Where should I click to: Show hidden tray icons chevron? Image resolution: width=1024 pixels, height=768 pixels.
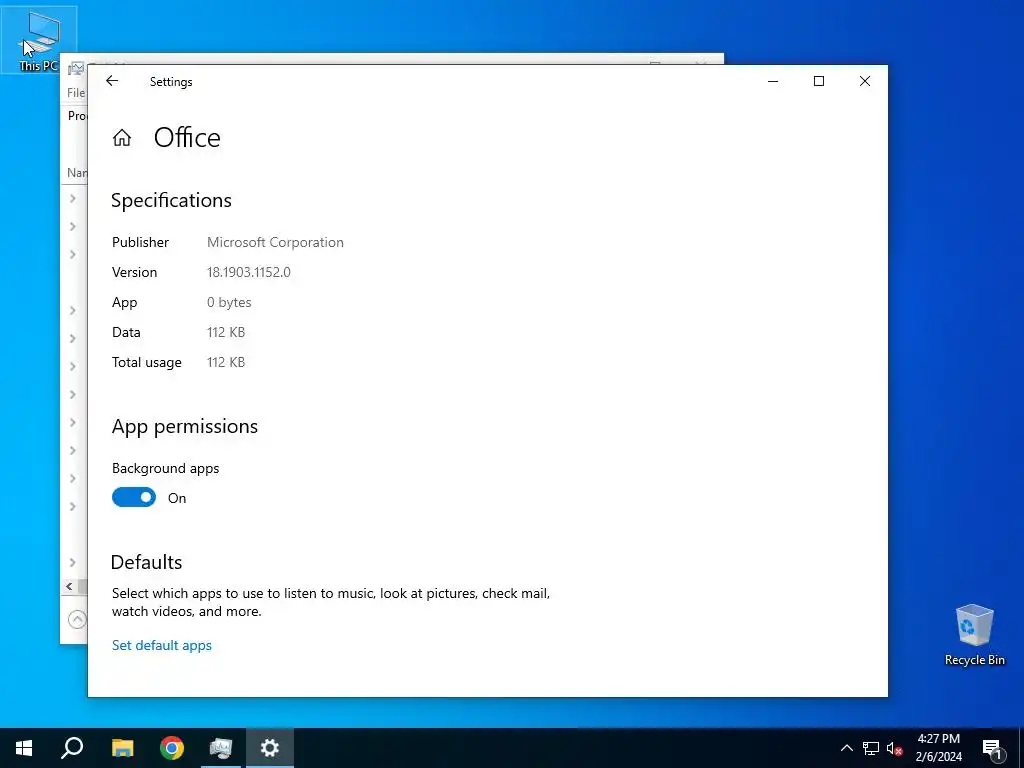pyautogui.click(x=846, y=748)
